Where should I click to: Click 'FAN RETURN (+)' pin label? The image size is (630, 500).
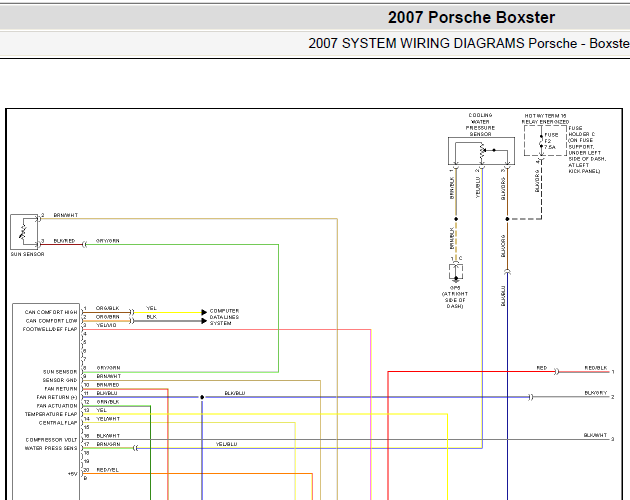57,397
